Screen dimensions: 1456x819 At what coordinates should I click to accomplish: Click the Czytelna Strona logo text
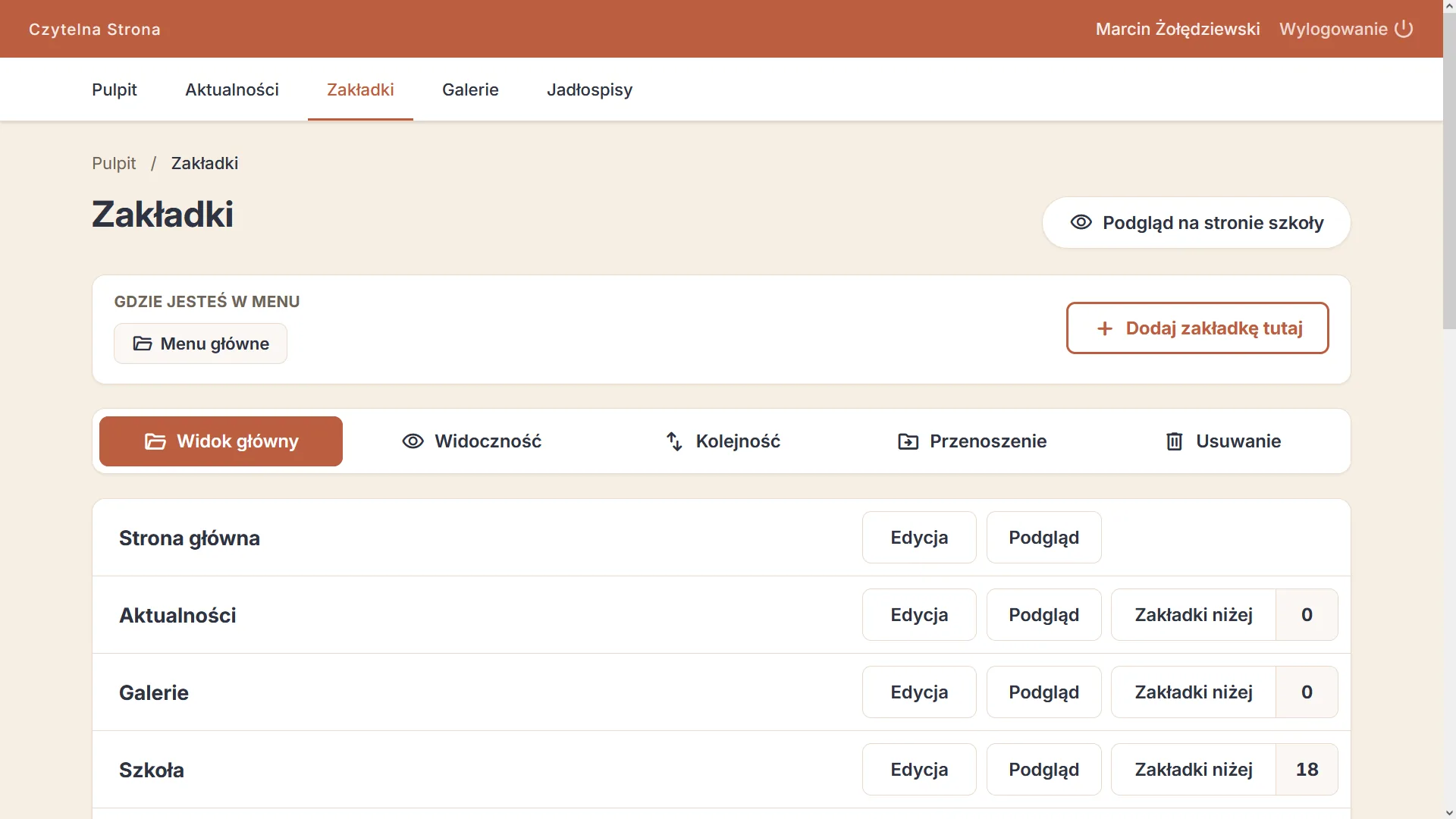(95, 30)
